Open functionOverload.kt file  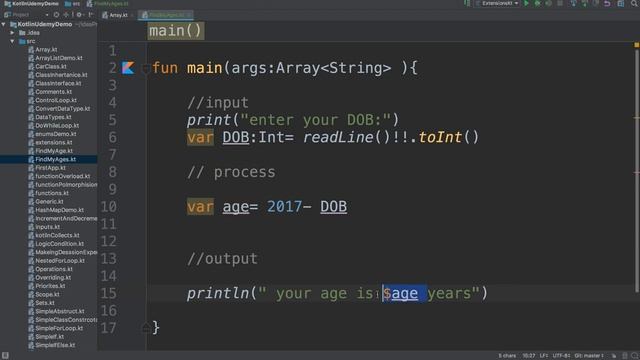62,176
